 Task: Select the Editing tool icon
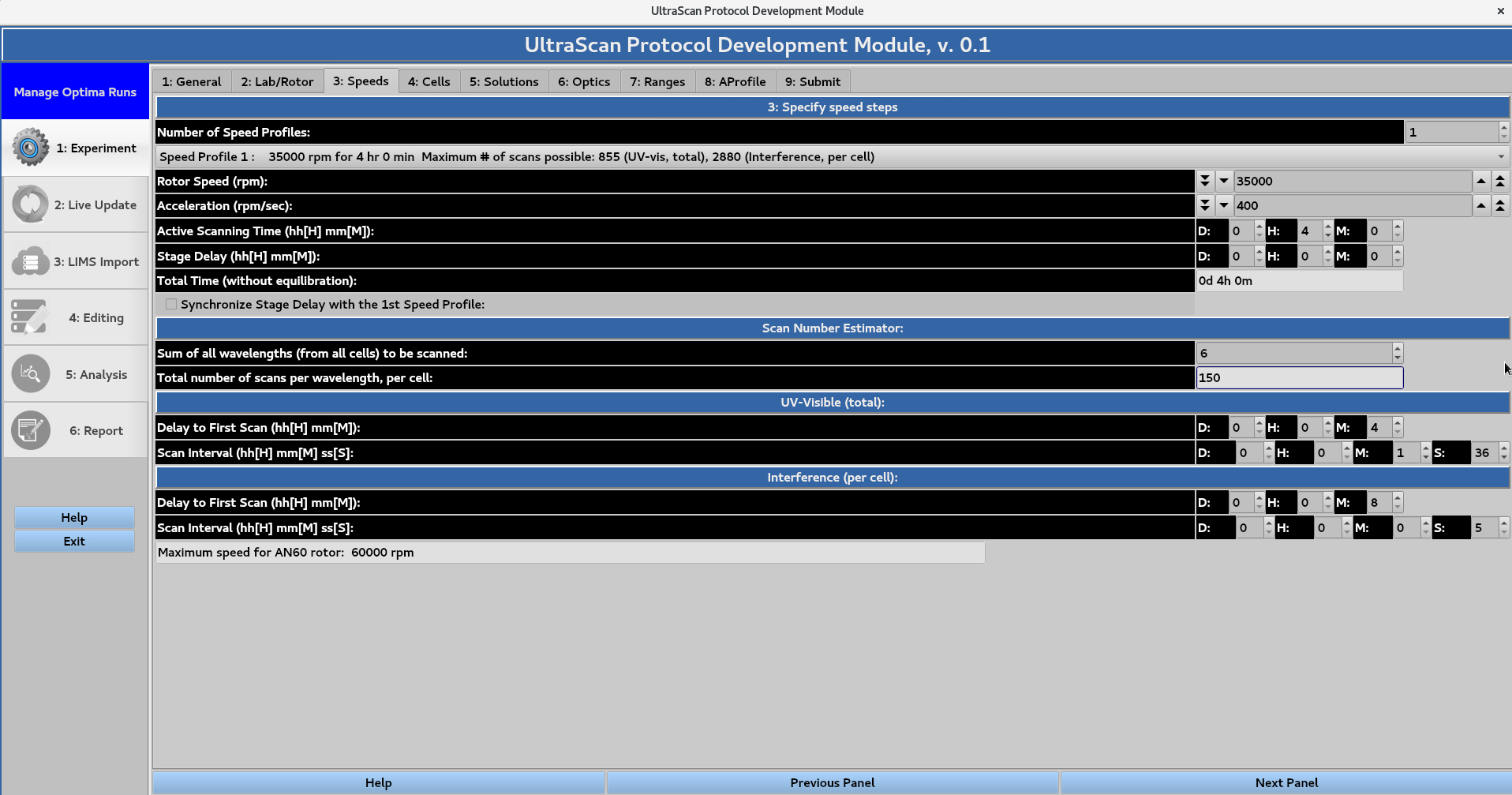pos(30,317)
